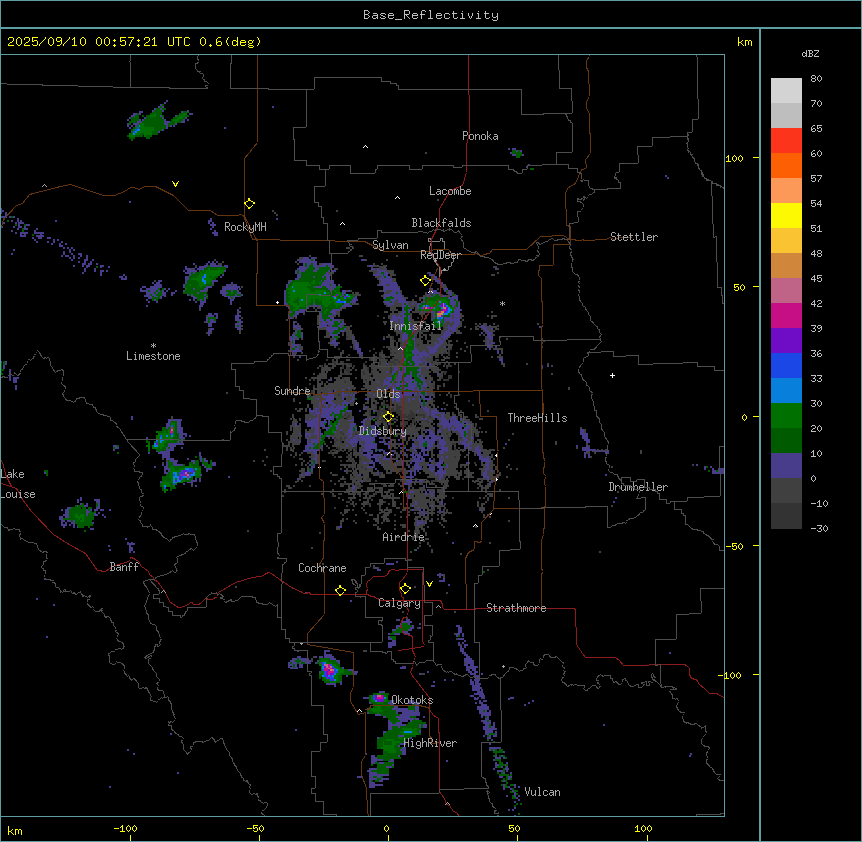Click the yellow diamond marker south of RedDeer
Image resolution: width=862 pixels, height=842 pixels.
[425, 281]
